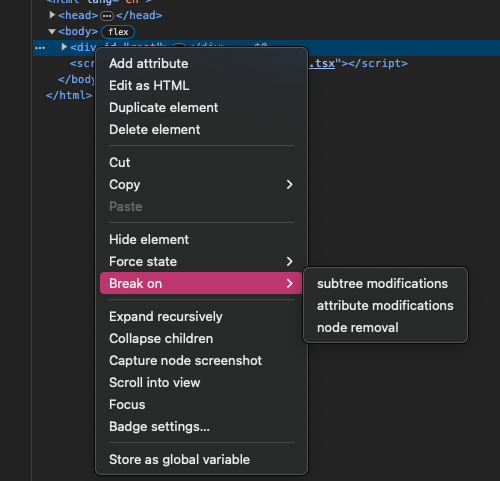Image resolution: width=500 pixels, height=481 pixels.
Task: Click the three-dot actions icon on selected row
Action: click(40, 48)
